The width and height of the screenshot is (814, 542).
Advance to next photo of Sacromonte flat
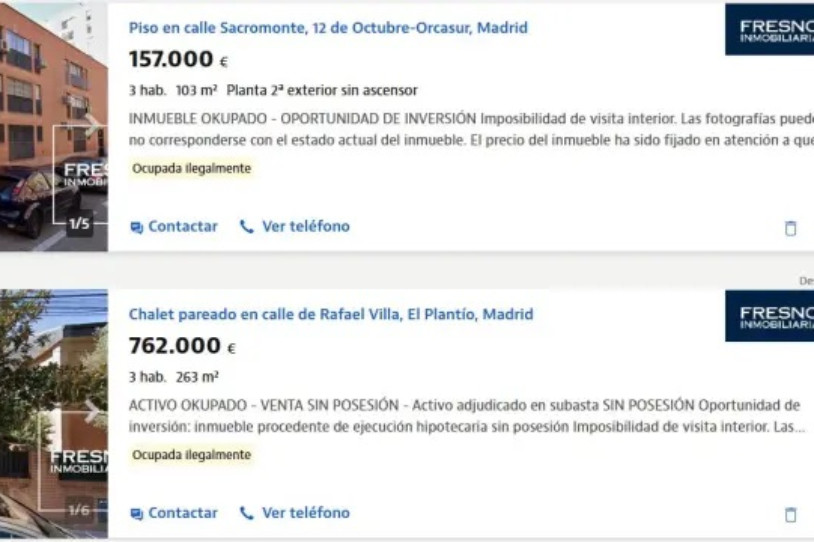click(x=93, y=125)
